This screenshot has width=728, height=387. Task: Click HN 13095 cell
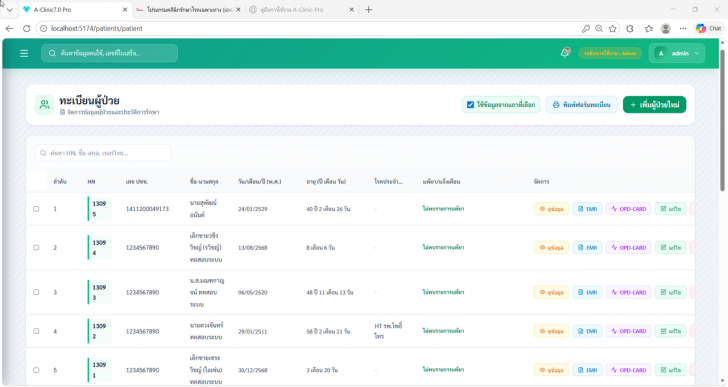100,209
